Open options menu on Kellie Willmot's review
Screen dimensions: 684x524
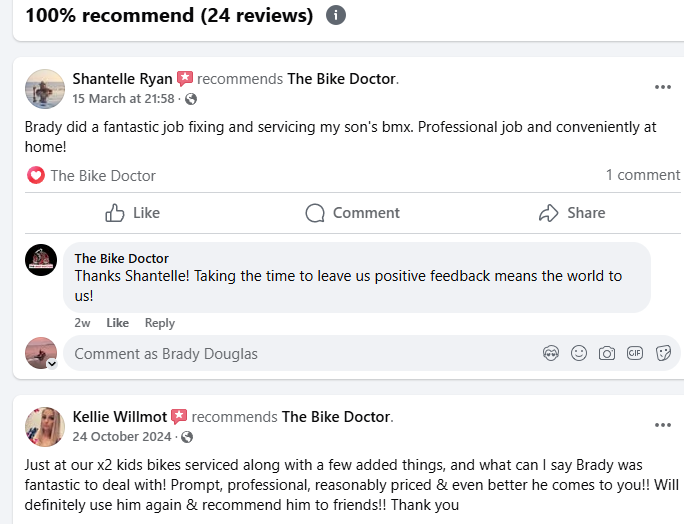click(x=663, y=425)
